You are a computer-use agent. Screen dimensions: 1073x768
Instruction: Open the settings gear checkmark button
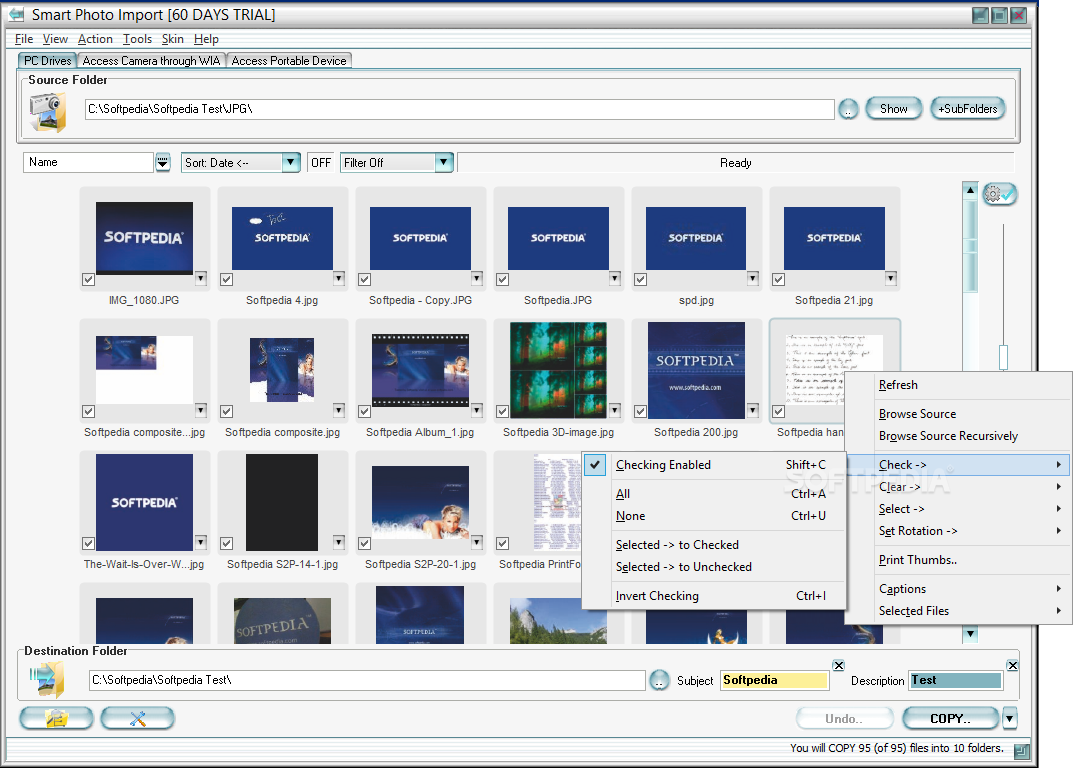click(1000, 194)
